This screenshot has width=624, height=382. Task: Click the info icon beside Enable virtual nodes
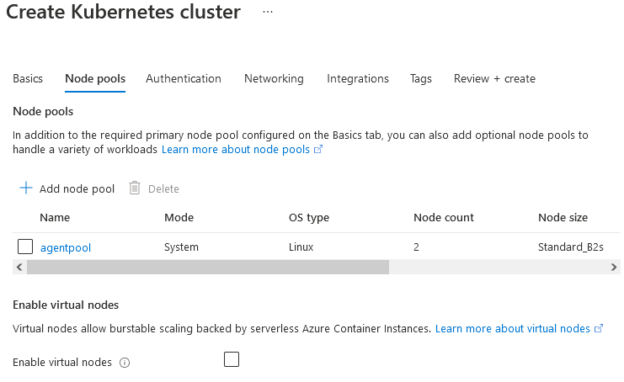[125, 363]
